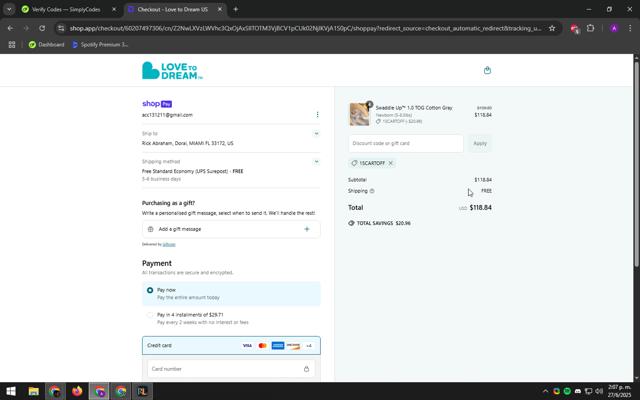Click the Total amount $118.84
Viewport: 640px width, 400px height.
(480, 208)
